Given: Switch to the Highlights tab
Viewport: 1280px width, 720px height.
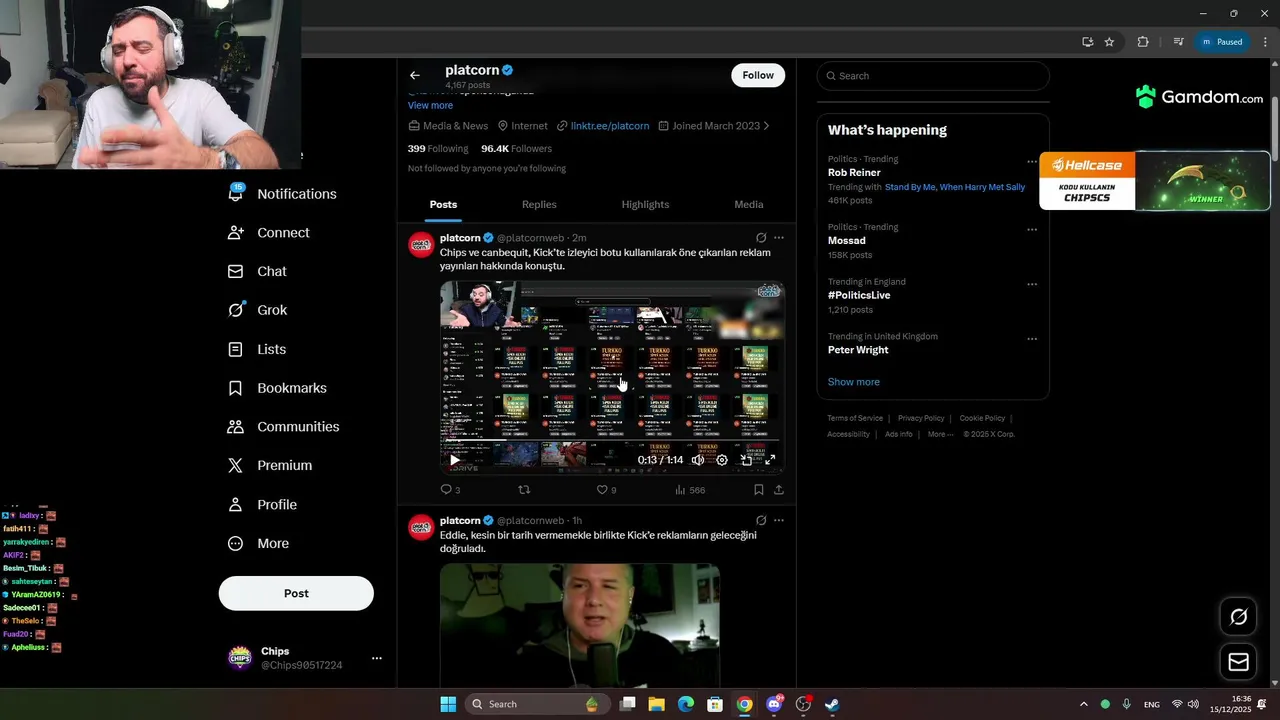Looking at the screenshot, I should pos(645,204).
